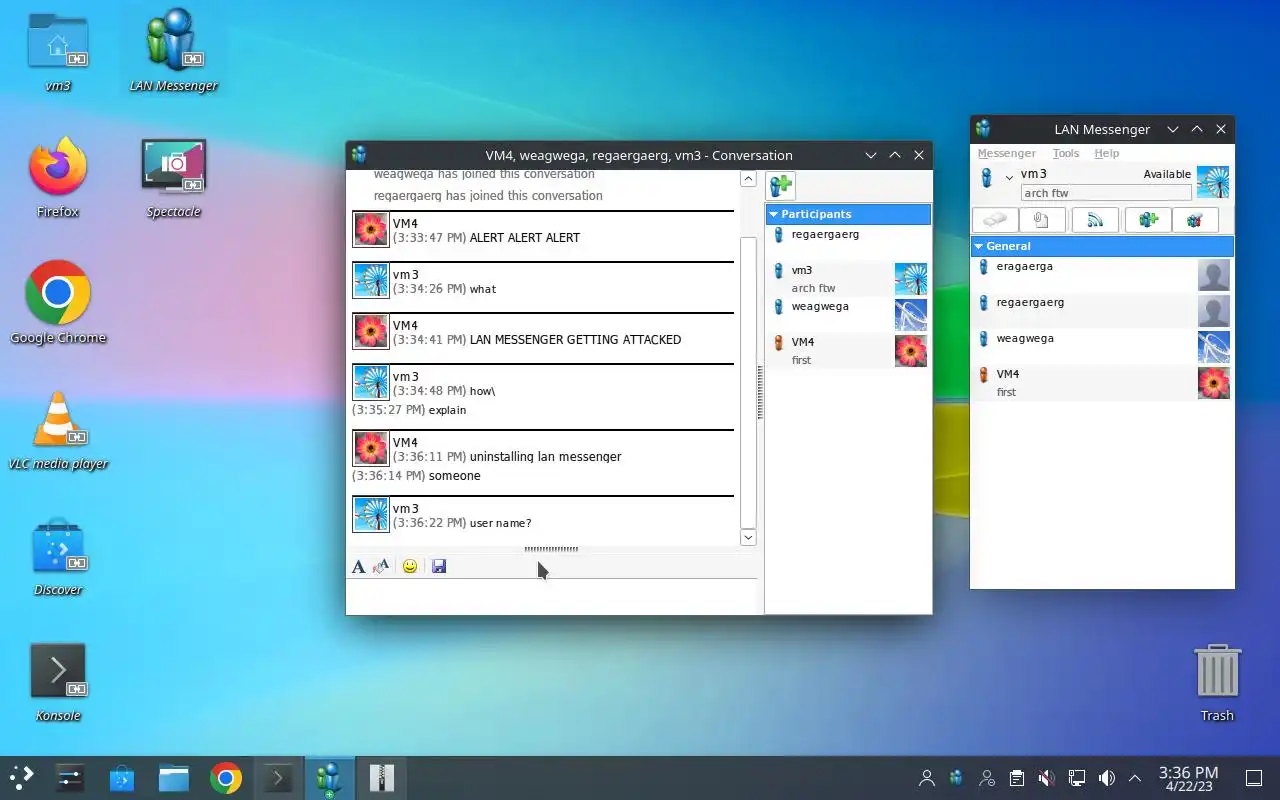Viewport: 1280px width, 800px height.
Task: Open status dropdown next to vm3
Action: coord(1009,178)
